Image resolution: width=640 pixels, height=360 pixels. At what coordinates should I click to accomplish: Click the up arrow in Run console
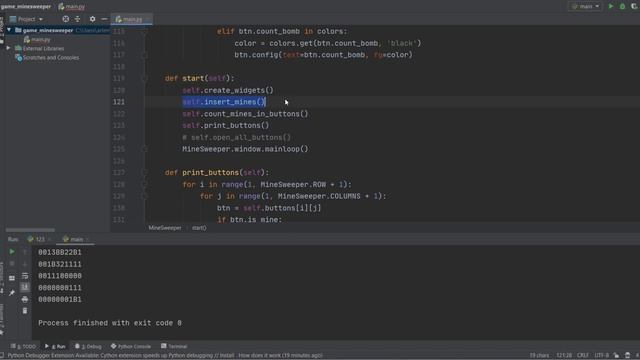(x=25, y=252)
